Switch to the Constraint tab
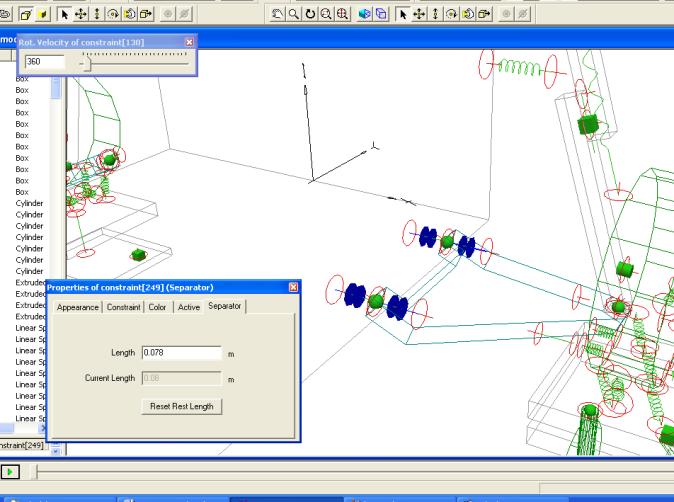 123,307
